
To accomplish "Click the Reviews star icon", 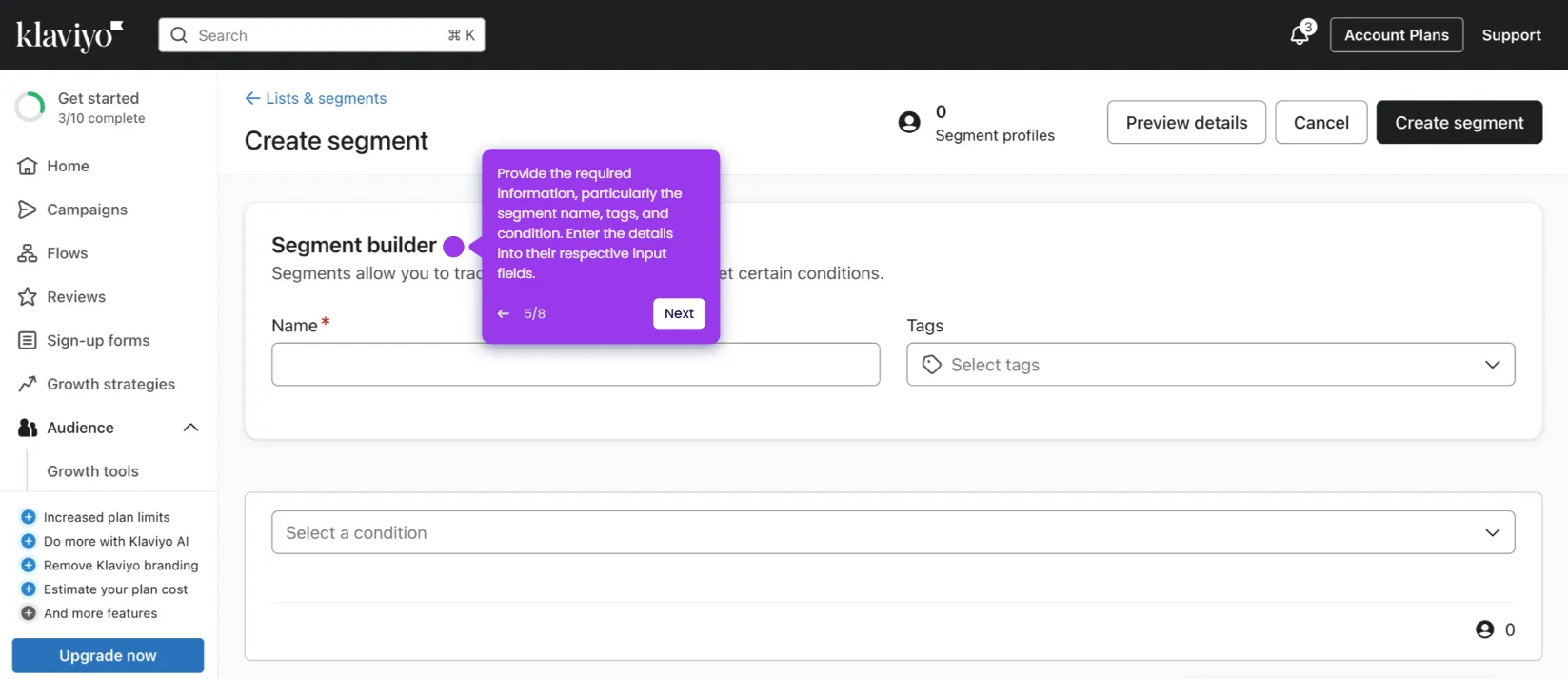I will tap(28, 297).
